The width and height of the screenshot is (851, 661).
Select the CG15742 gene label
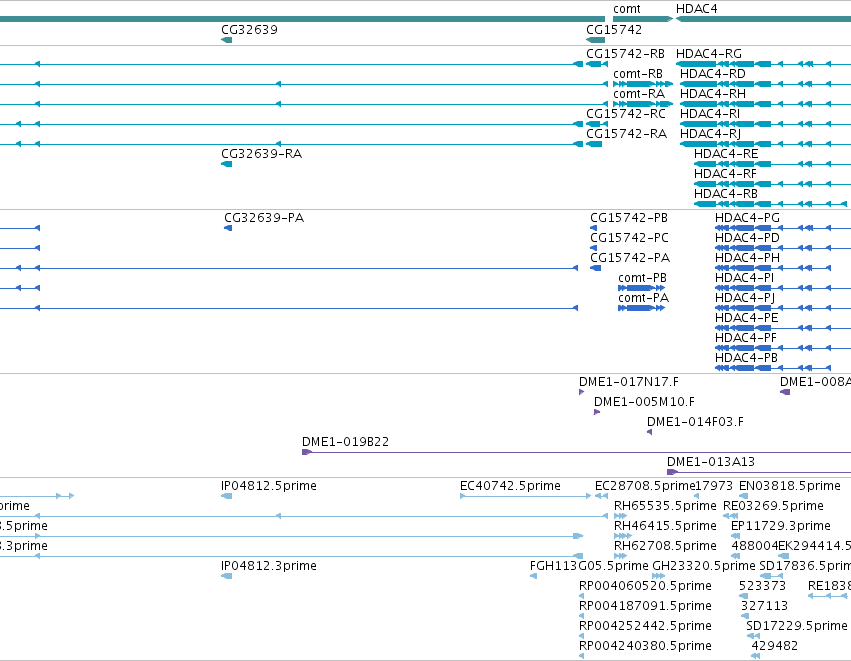pyautogui.click(x=614, y=29)
